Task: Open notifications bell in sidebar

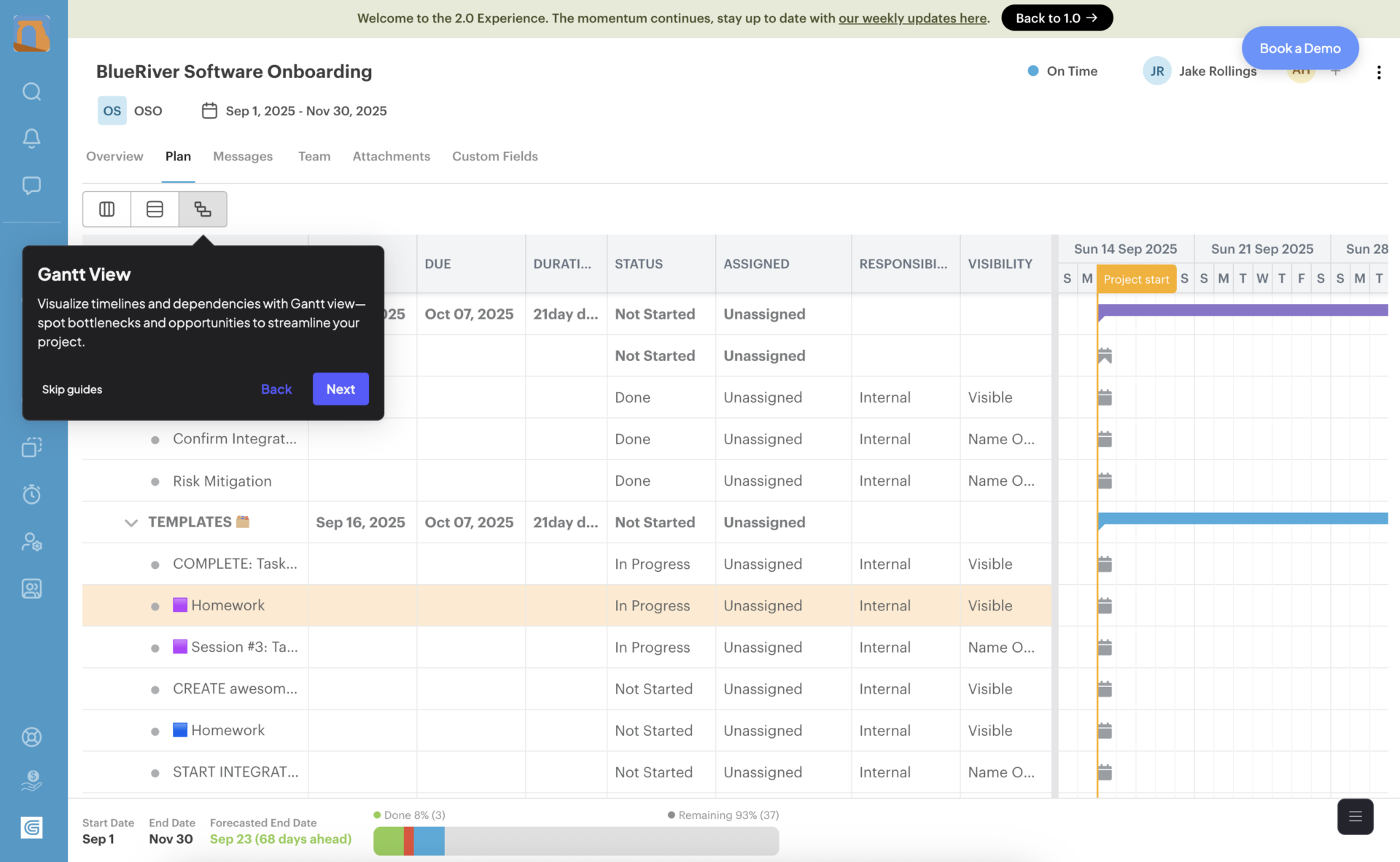Action: point(31,138)
